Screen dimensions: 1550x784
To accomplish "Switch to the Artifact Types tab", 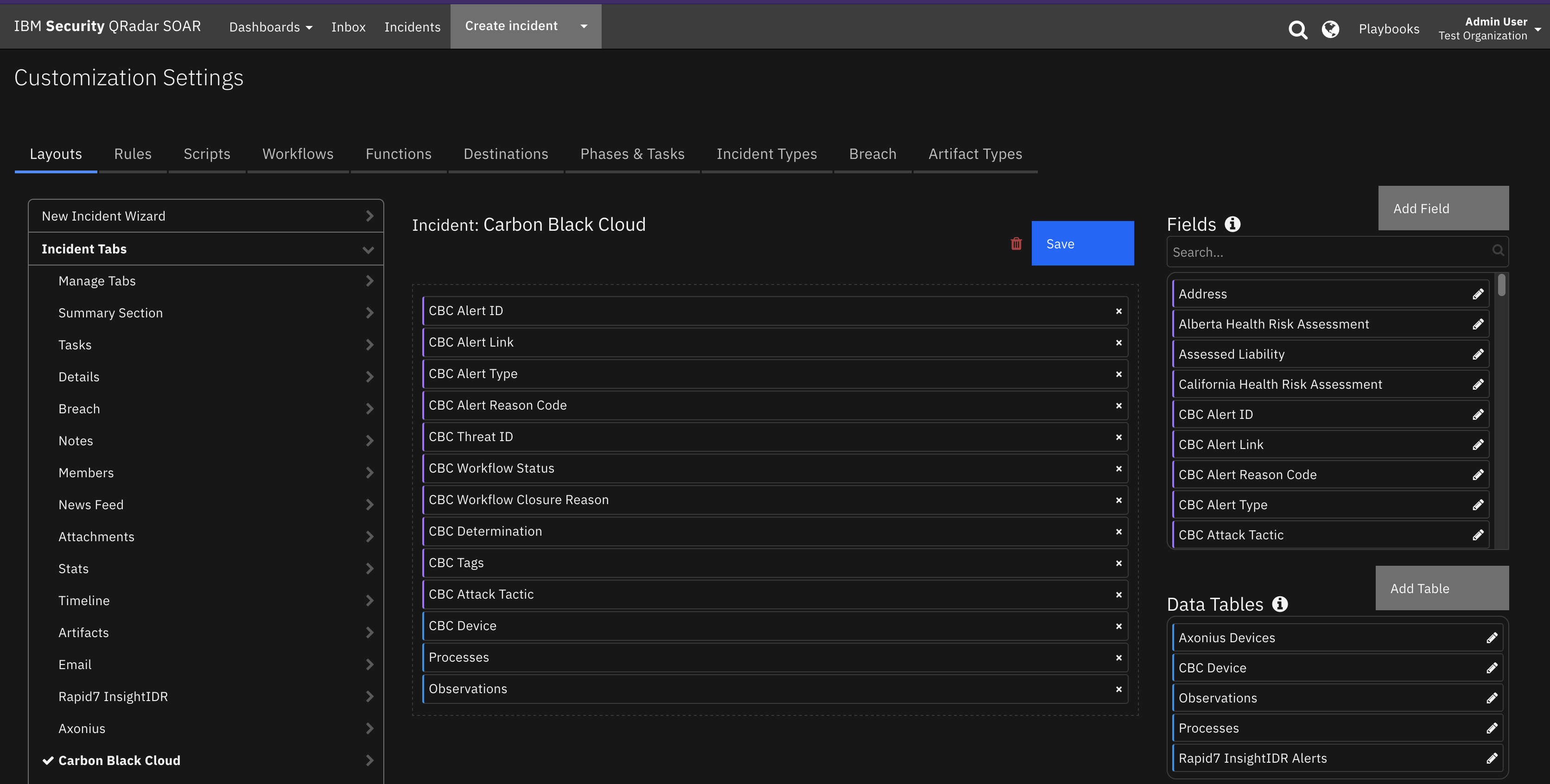I will click(x=975, y=154).
